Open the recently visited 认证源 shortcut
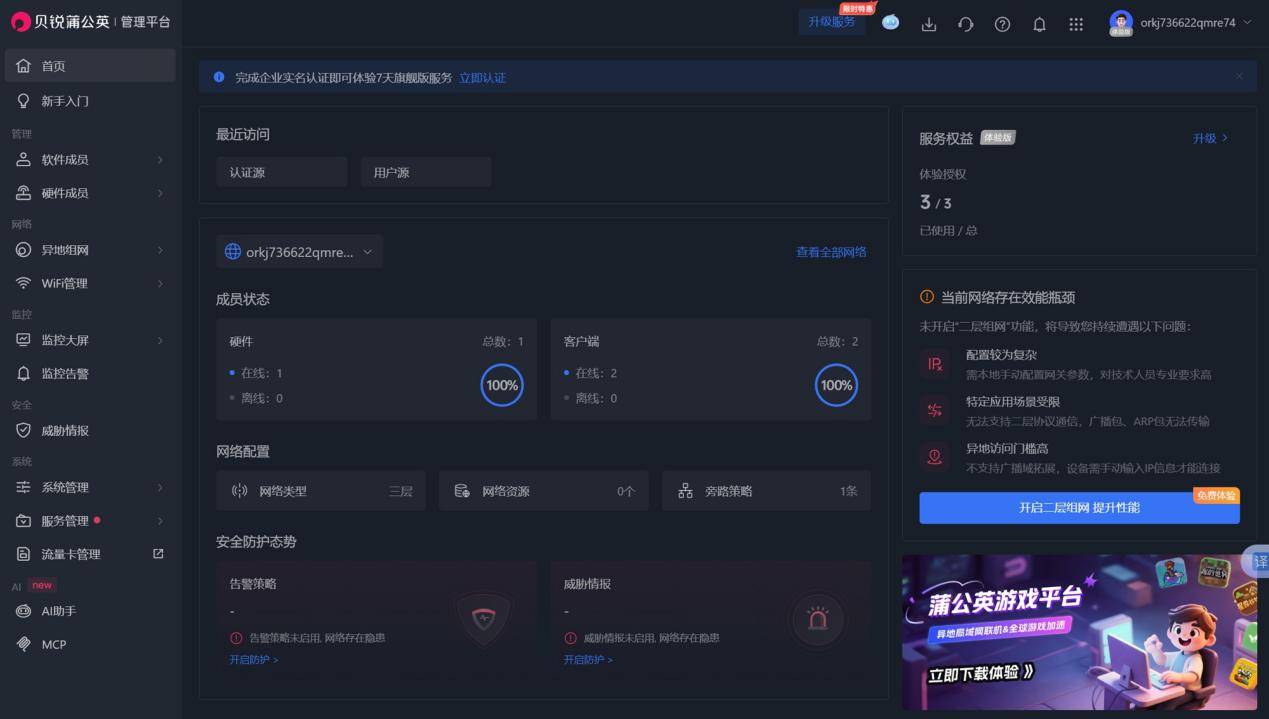This screenshot has width=1269, height=719. coord(282,172)
